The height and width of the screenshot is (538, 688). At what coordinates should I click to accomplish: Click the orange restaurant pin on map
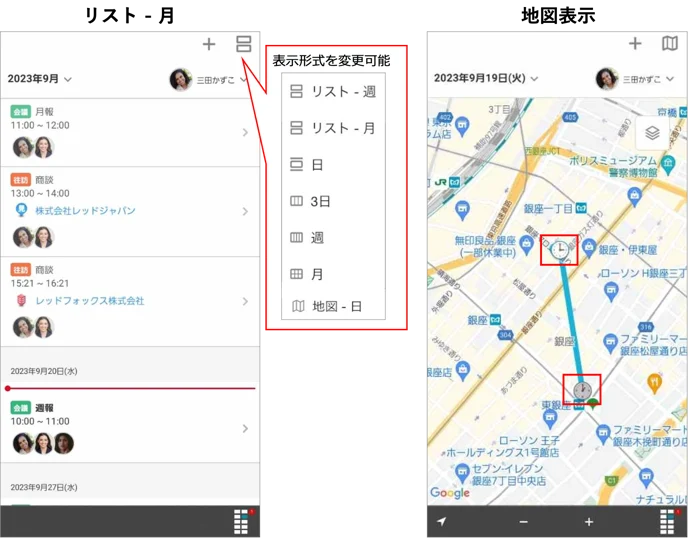pyautogui.click(x=655, y=384)
